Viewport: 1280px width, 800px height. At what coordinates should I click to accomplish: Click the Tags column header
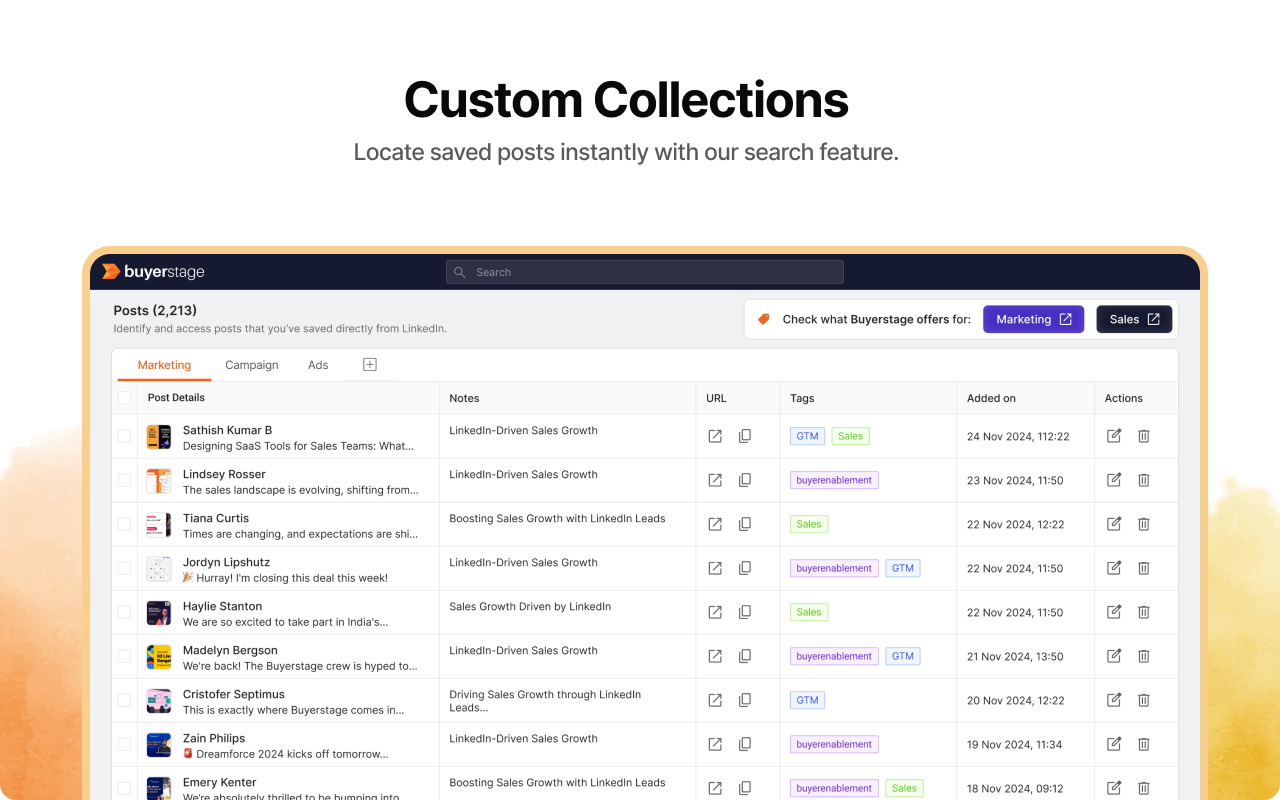802,398
